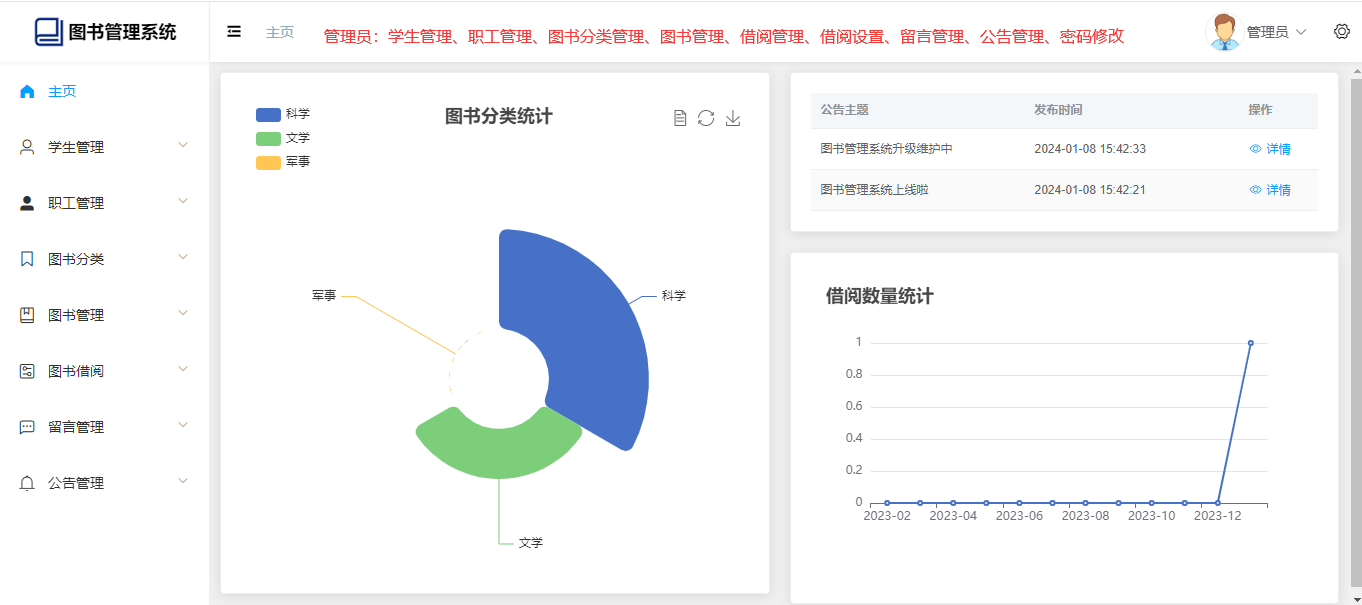This screenshot has width=1362, height=605.
Task: Click the home icon beside 主页
Action: tap(27, 91)
